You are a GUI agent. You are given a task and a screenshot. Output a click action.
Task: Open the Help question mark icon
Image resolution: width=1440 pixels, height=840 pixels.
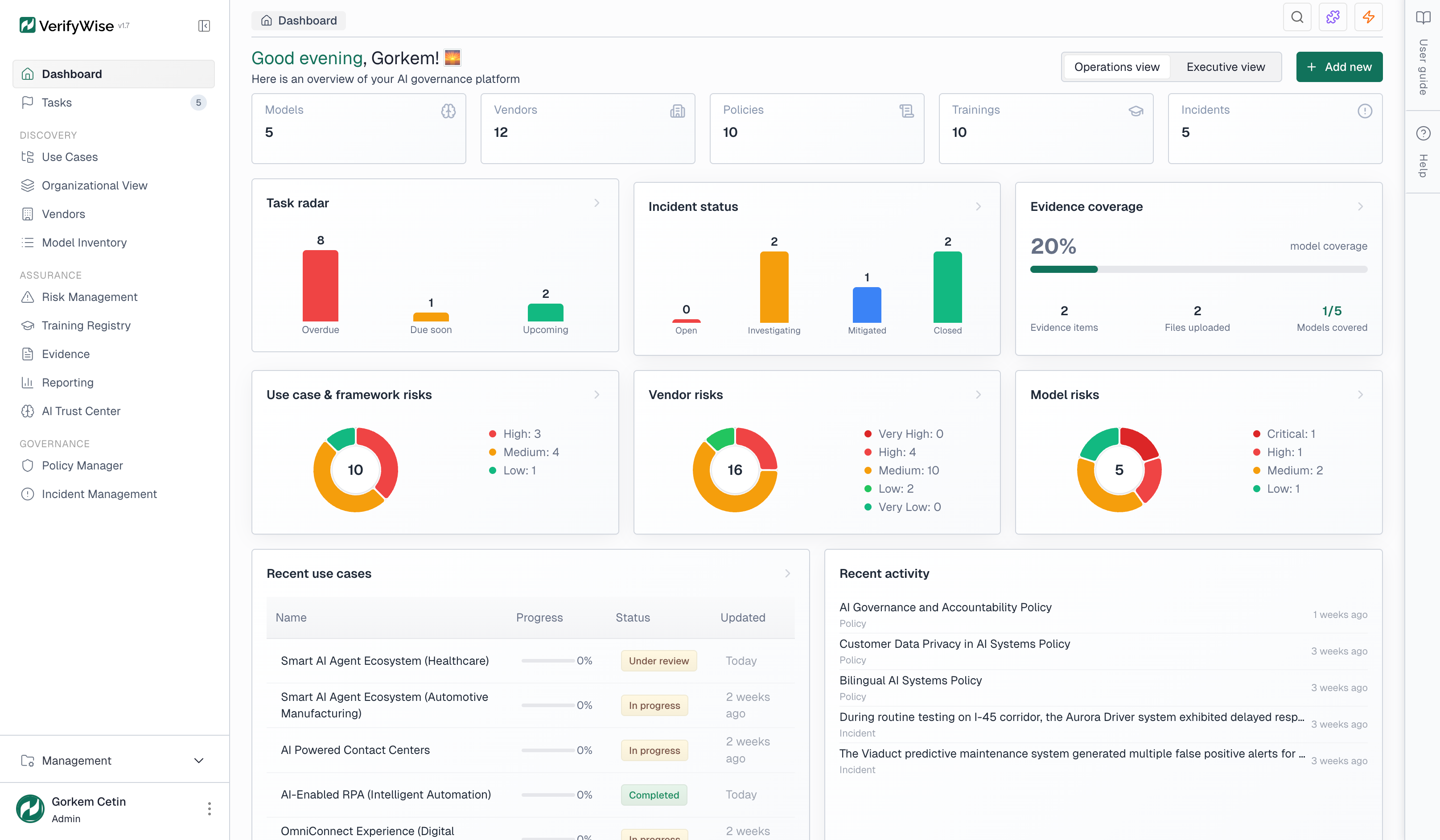(x=1423, y=133)
